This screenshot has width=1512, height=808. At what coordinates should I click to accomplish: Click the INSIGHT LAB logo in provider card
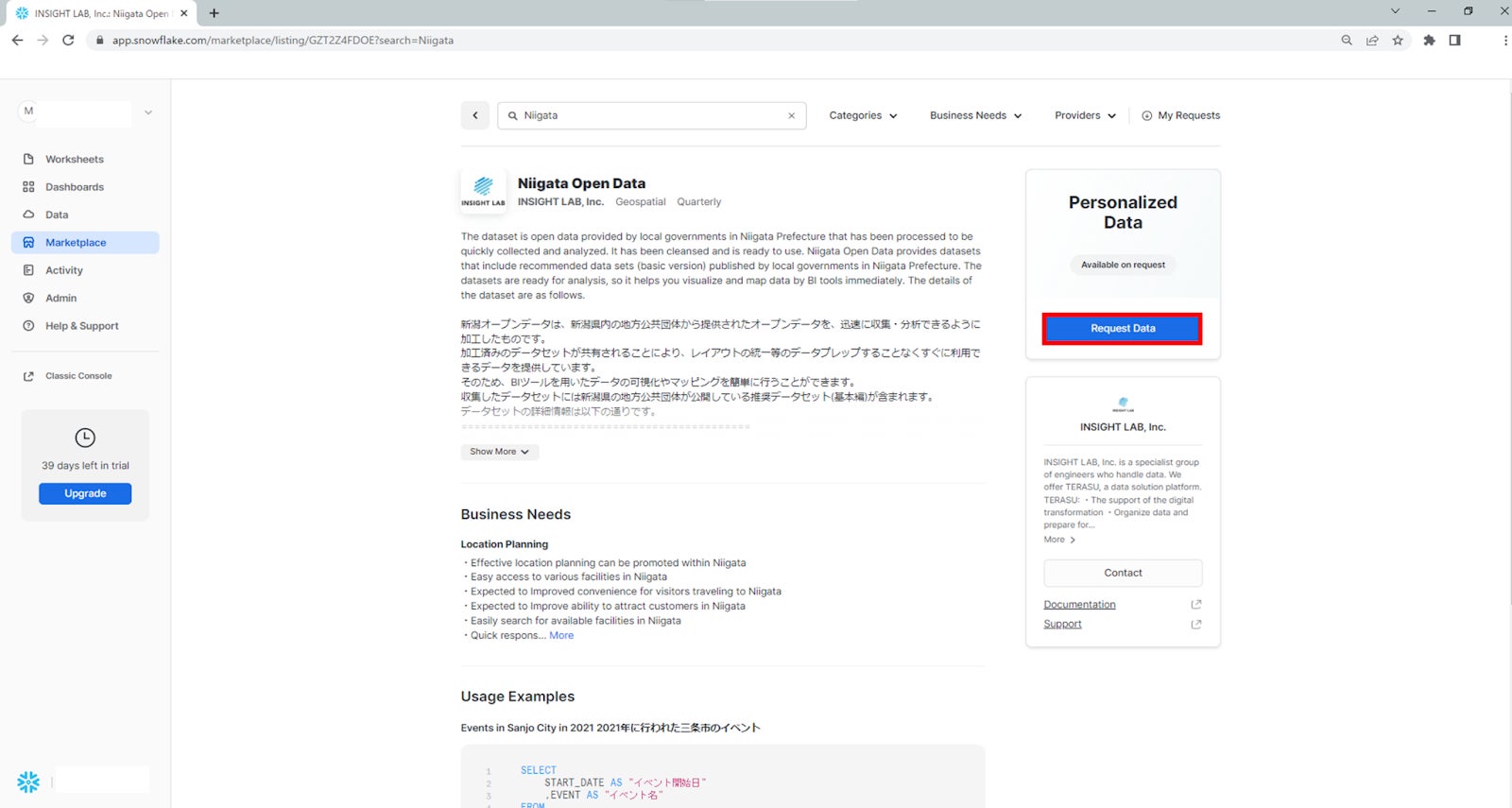tap(1123, 404)
